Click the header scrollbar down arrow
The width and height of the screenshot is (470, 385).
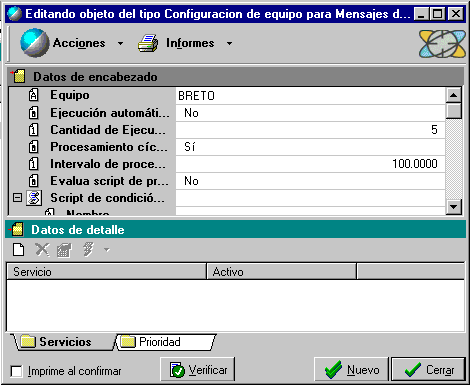(453, 206)
